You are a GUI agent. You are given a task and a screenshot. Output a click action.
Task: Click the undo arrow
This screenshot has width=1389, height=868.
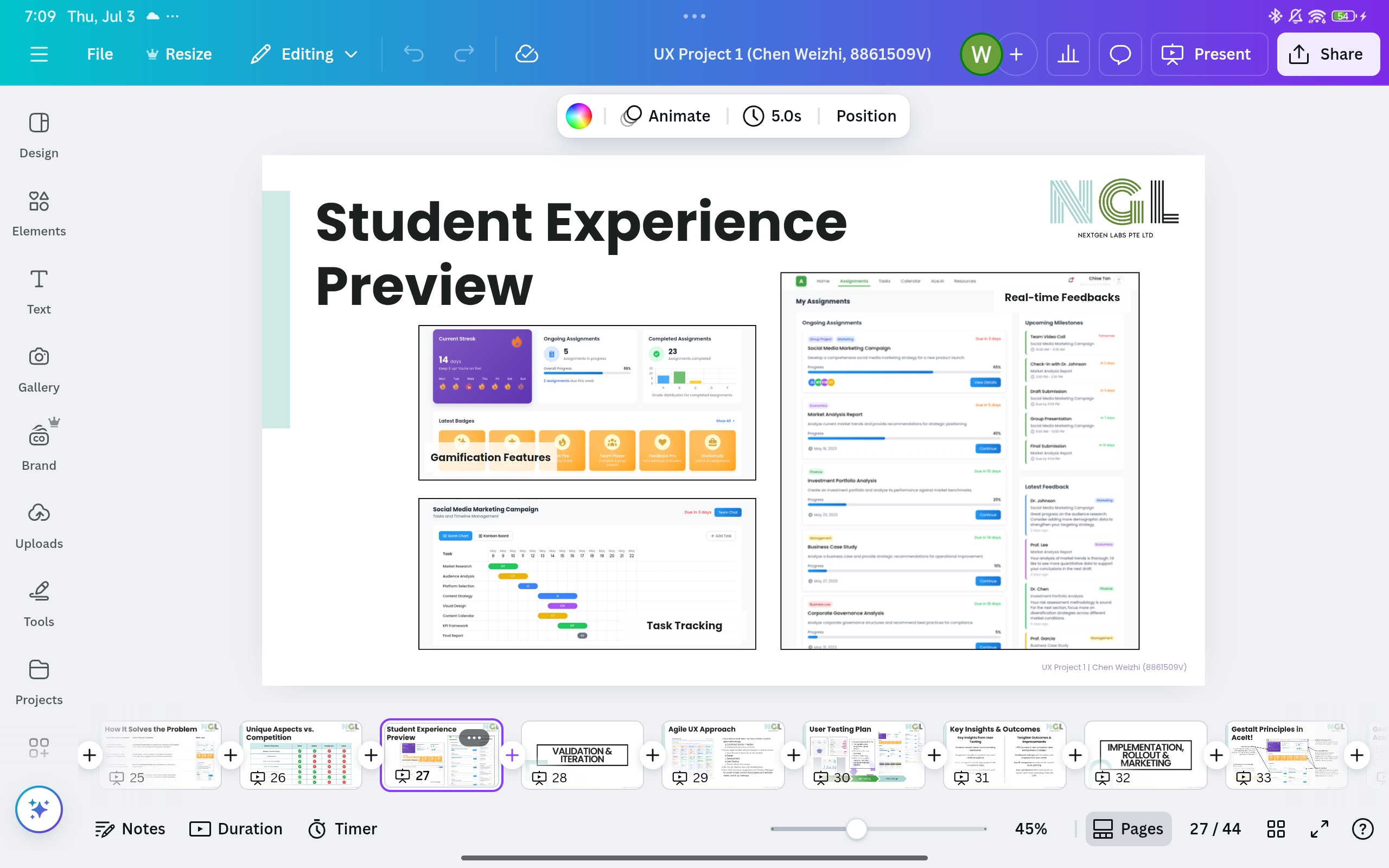click(x=413, y=54)
